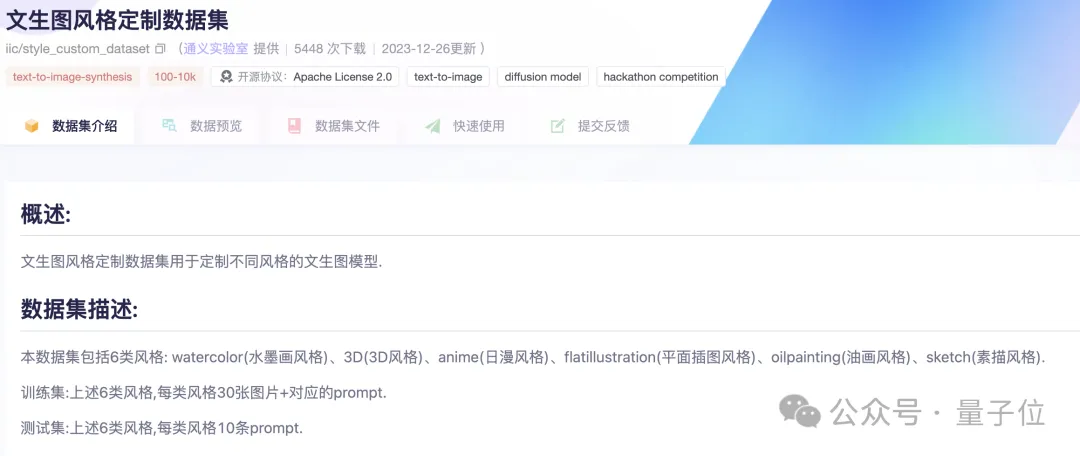Click the pencil edit icon beside 提交反馈
1080x456 pixels.
click(557, 126)
